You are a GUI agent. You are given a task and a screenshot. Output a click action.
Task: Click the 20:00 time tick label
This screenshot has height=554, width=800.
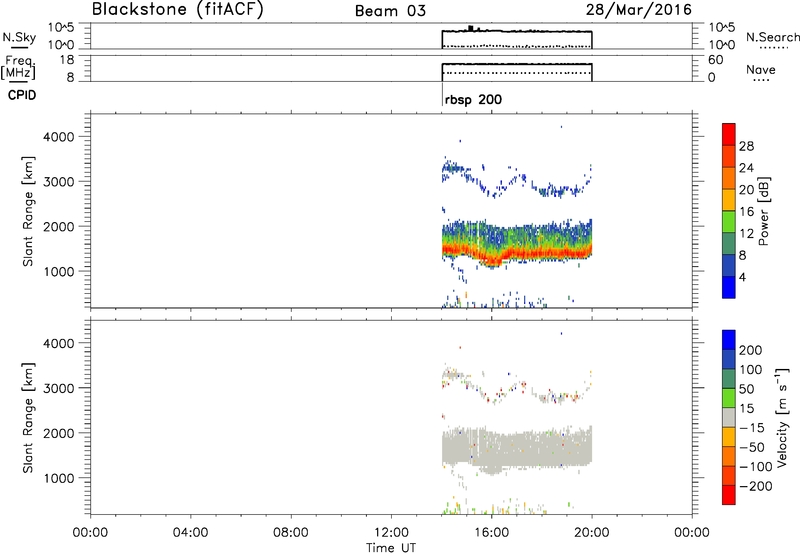point(591,533)
